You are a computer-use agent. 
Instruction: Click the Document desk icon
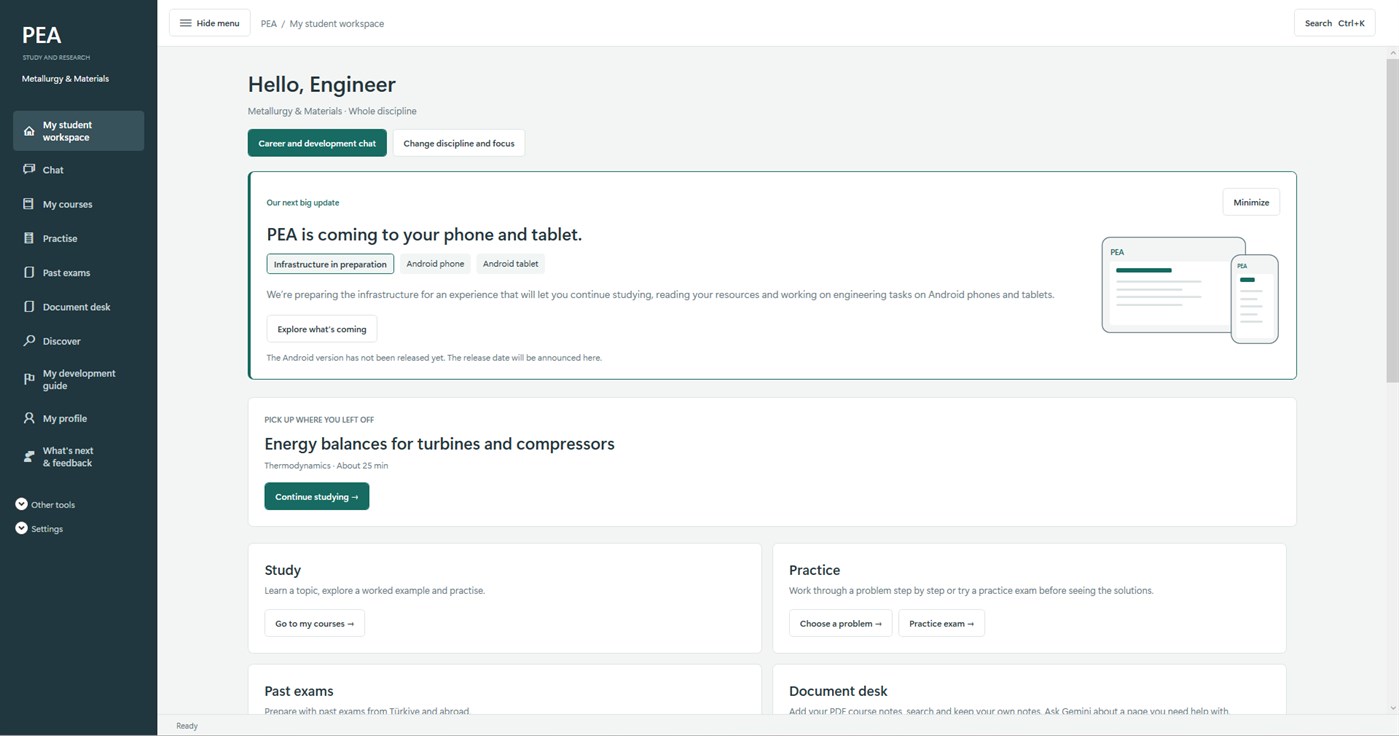click(x=29, y=306)
